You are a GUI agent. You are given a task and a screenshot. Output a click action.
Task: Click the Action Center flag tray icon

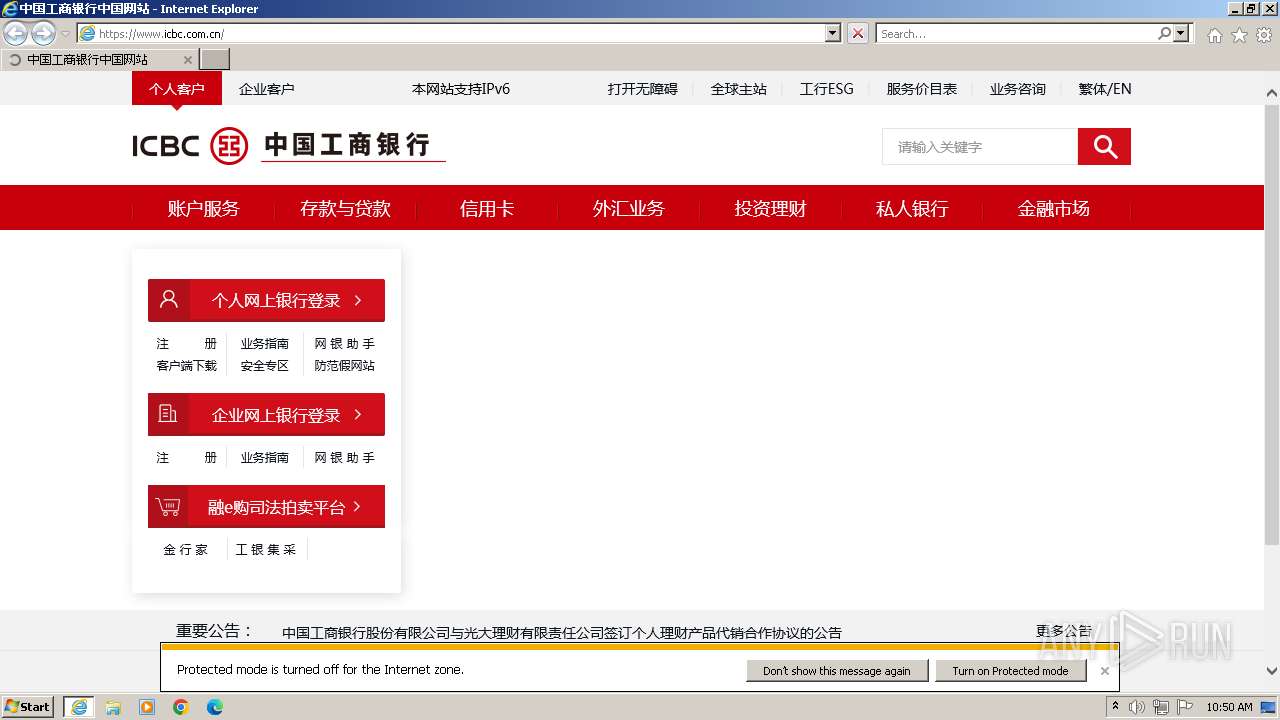(x=1185, y=707)
